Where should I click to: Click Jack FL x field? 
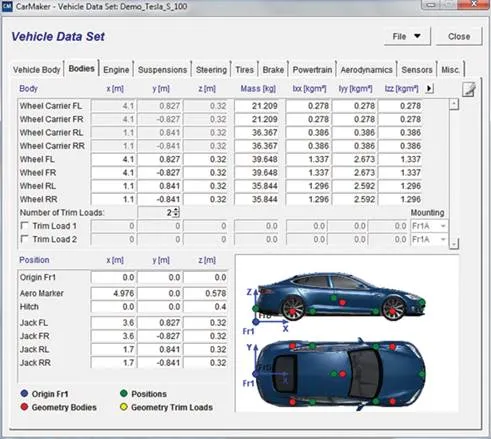113,323
